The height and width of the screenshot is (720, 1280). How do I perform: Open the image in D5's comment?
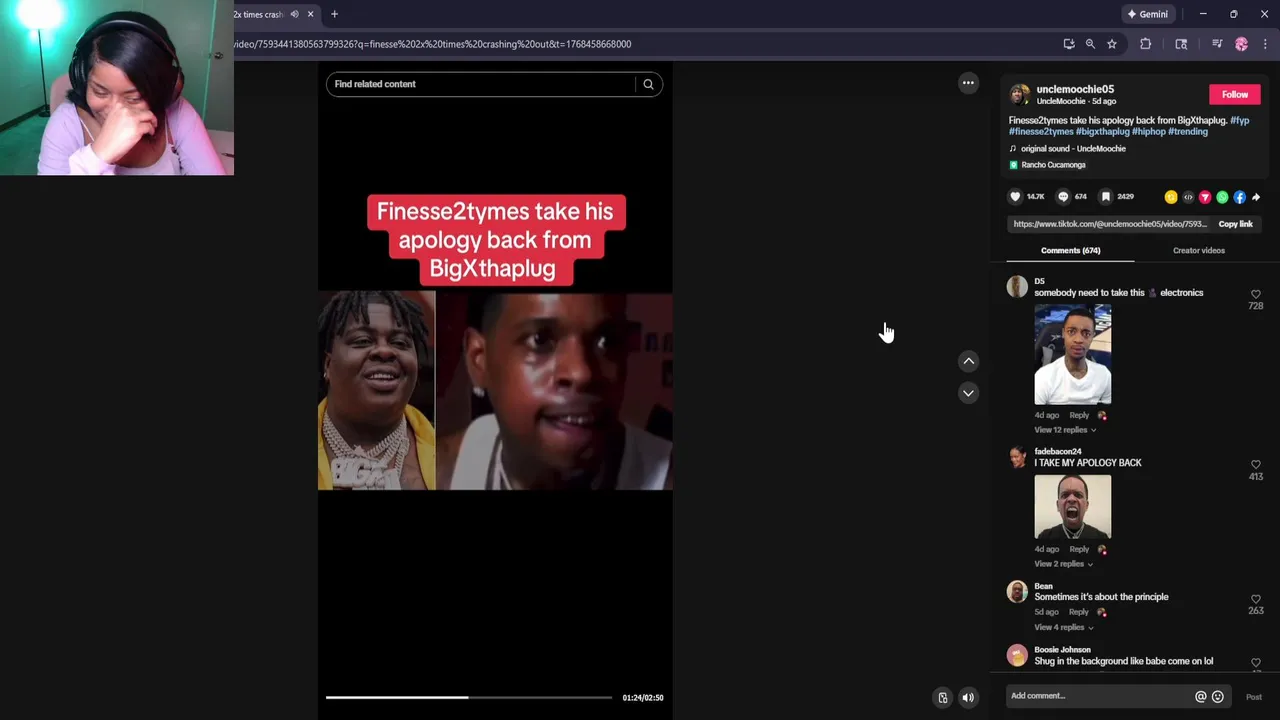[1072, 355]
